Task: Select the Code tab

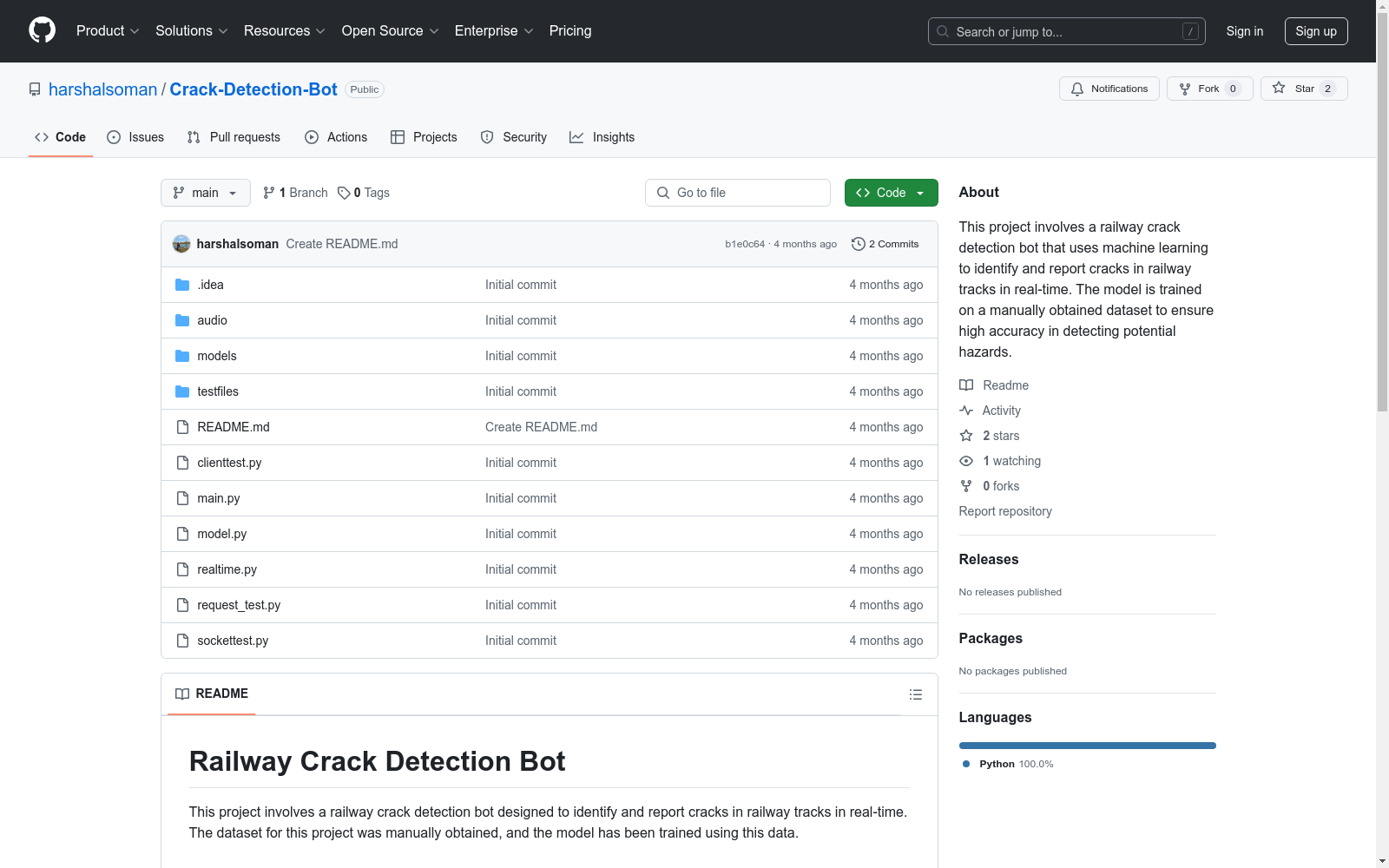Action: coord(61,137)
